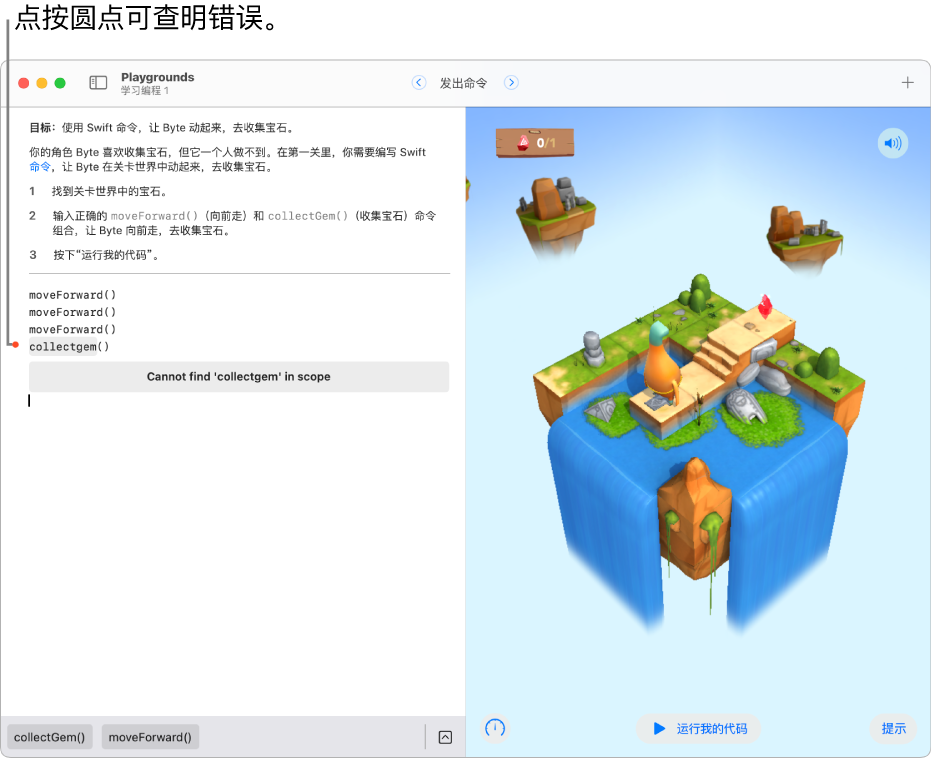Click step 3 text 按下"运行我的代码"
Viewport: 931px width, 761px height.
106,255
